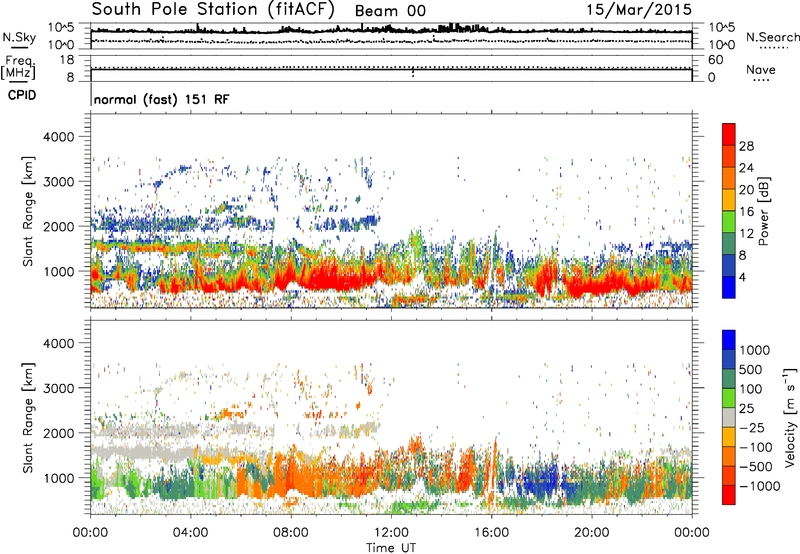Click the "normal (fast) 151 RF" mode text
Viewport: 800px width, 554px height.
coord(161,99)
